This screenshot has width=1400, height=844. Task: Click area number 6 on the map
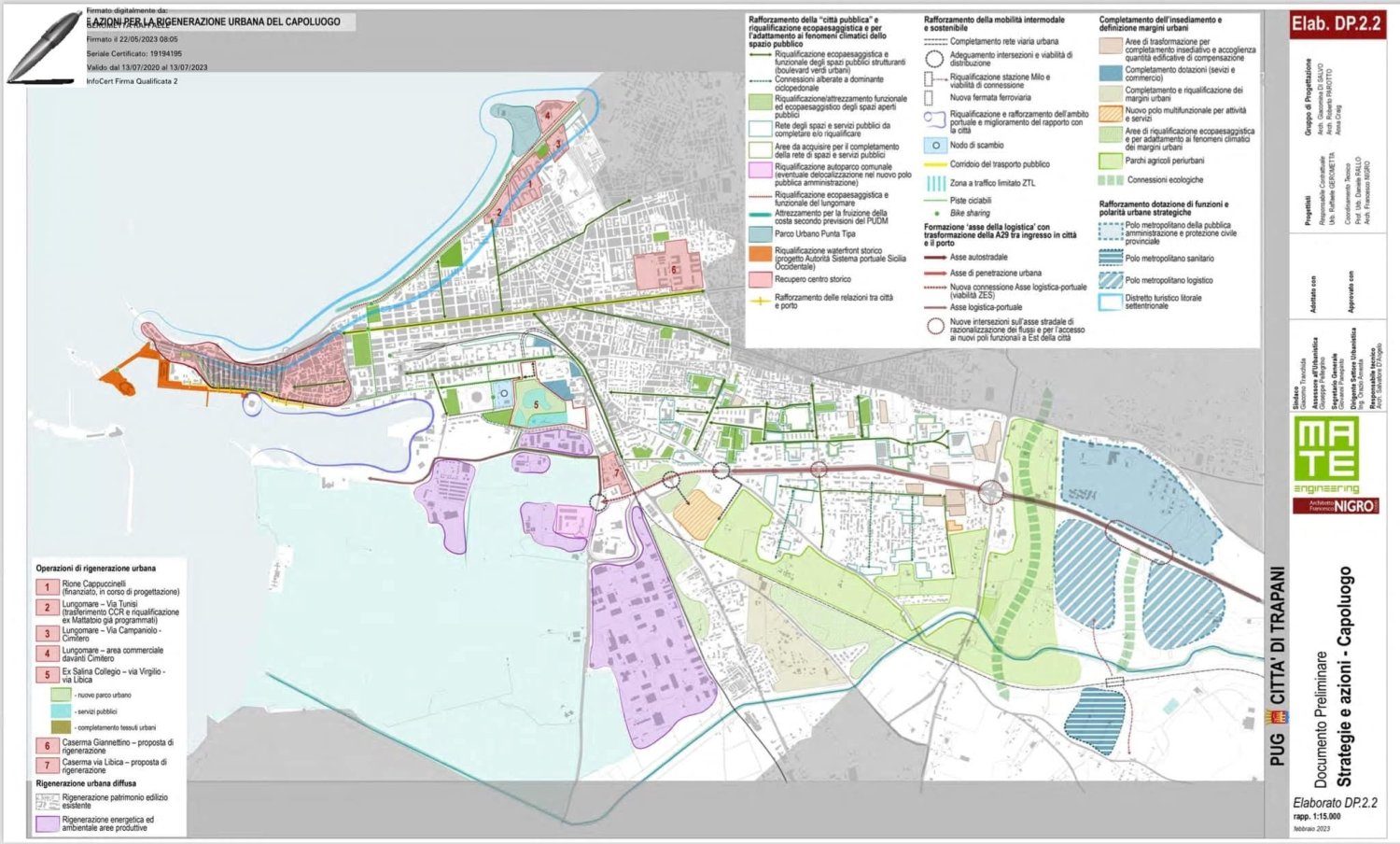click(673, 269)
